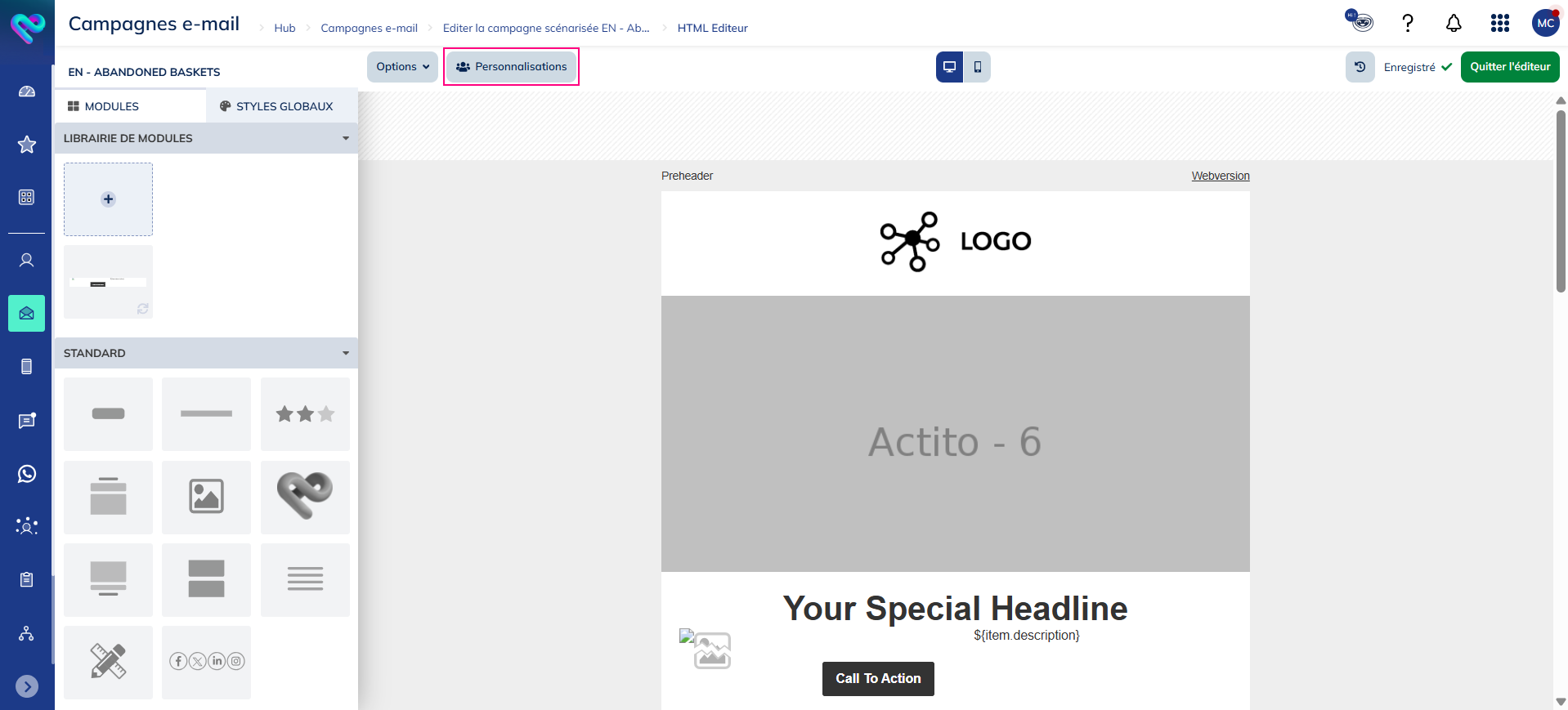Open the notifications bell

coord(1454,24)
